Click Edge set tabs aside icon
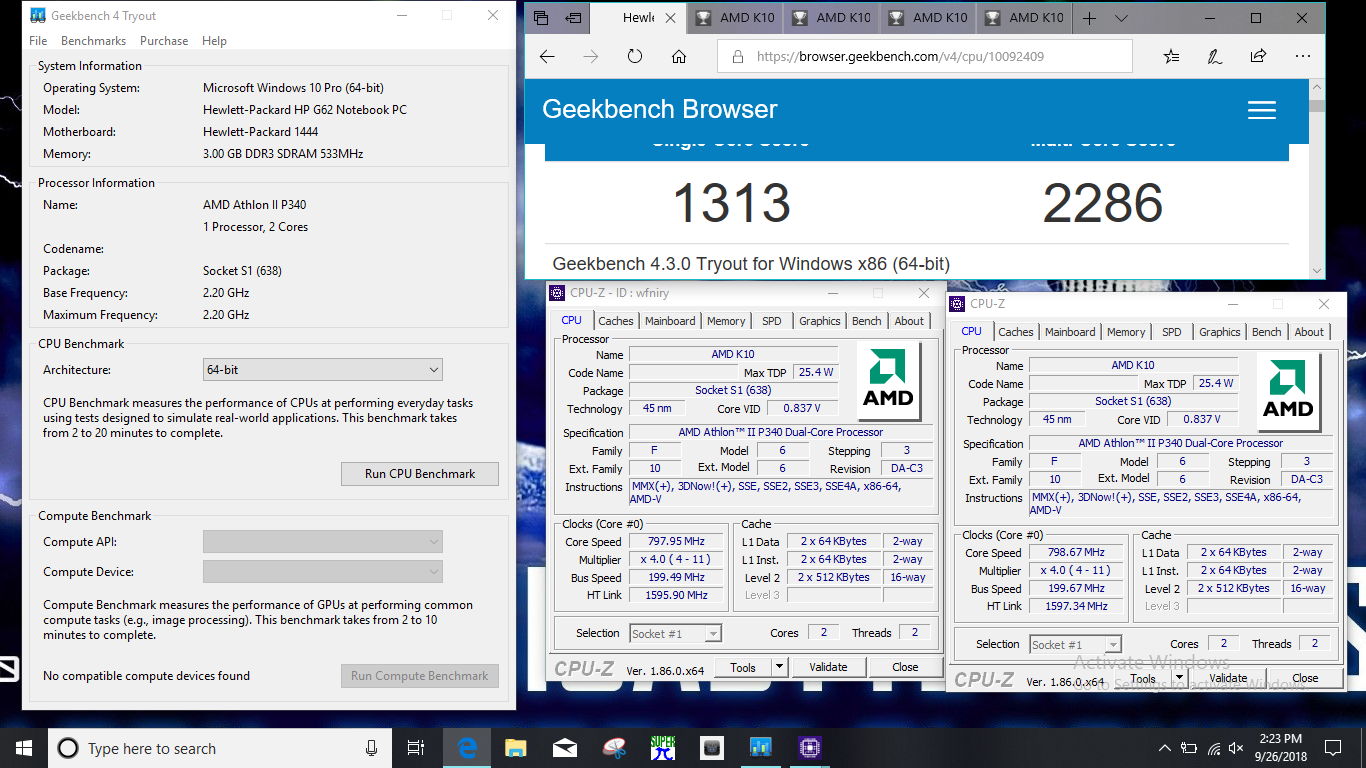 [573, 18]
